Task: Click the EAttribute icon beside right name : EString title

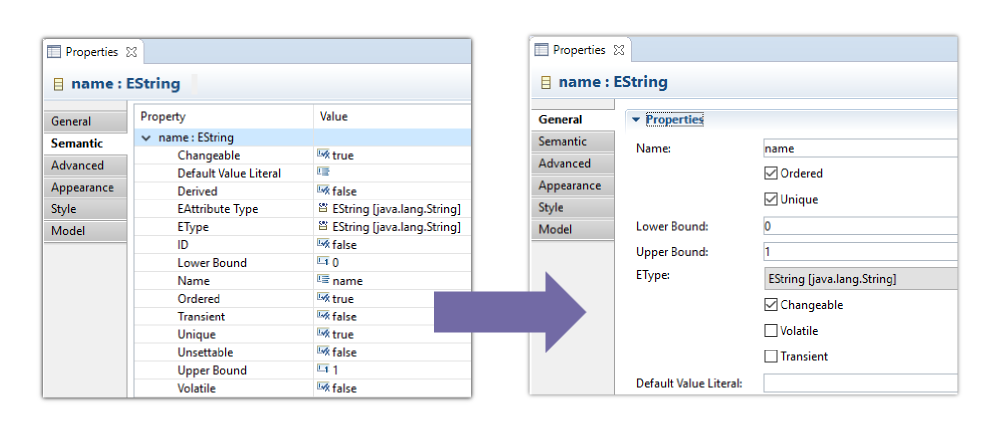Action: pyautogui.click(x=545, y=83)
